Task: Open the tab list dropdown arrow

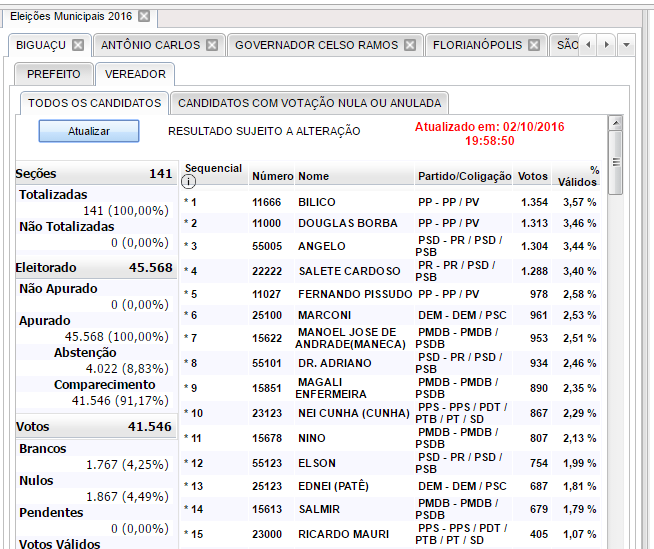Action: pyautogui.click(x=626, y=45)
